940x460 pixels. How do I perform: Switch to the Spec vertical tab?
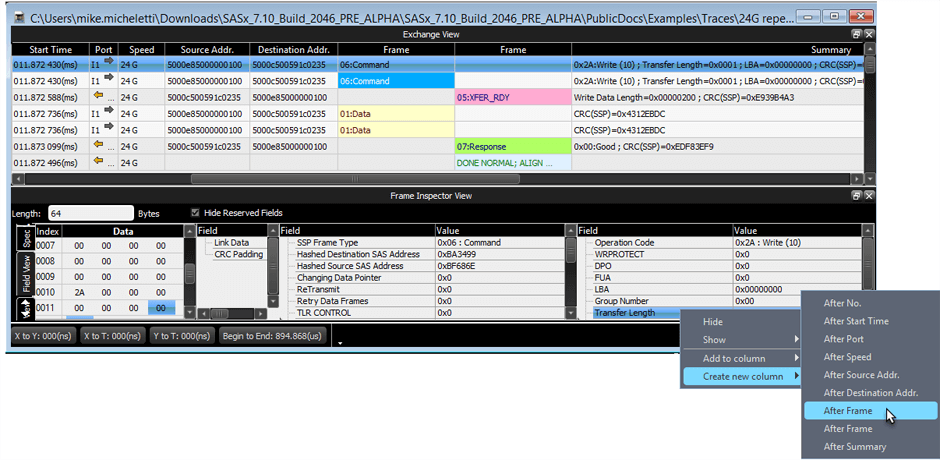coord(26,238)
